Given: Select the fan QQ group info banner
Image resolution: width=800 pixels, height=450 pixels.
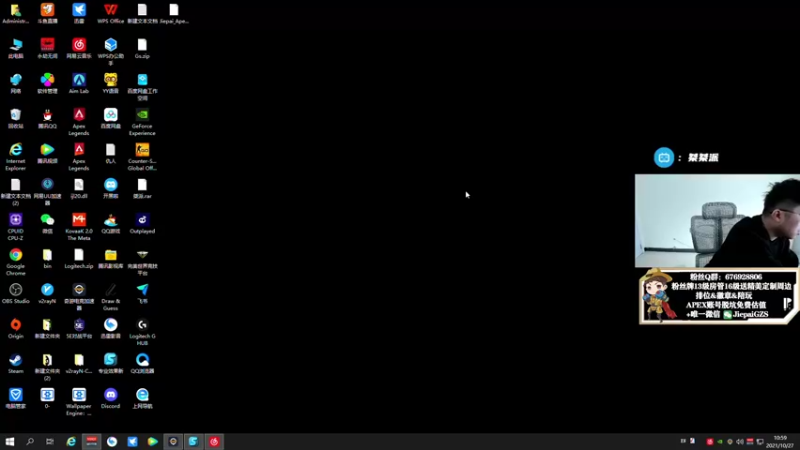Looking at the screenshot, I should tap(719, 296).
